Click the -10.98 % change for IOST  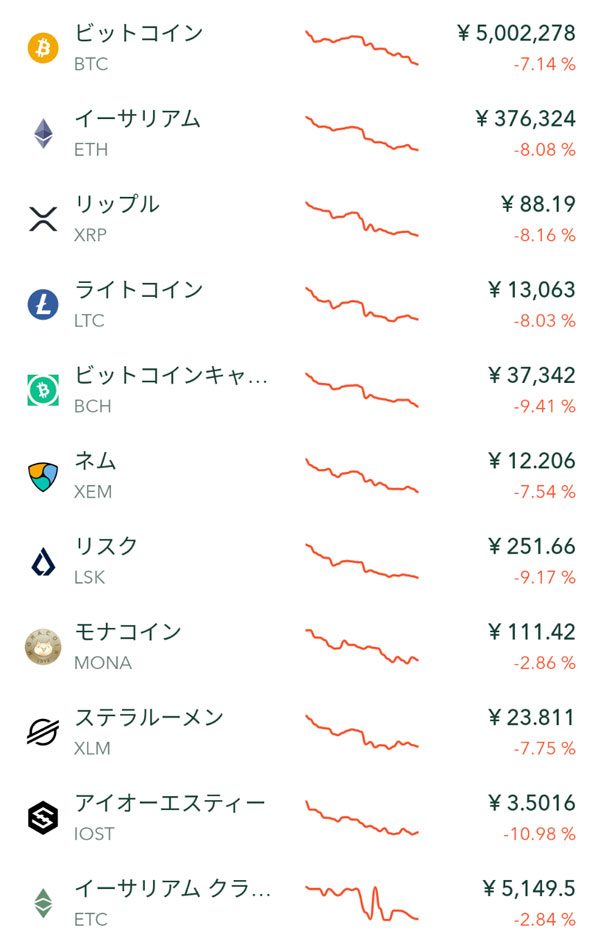click(538, 834)
